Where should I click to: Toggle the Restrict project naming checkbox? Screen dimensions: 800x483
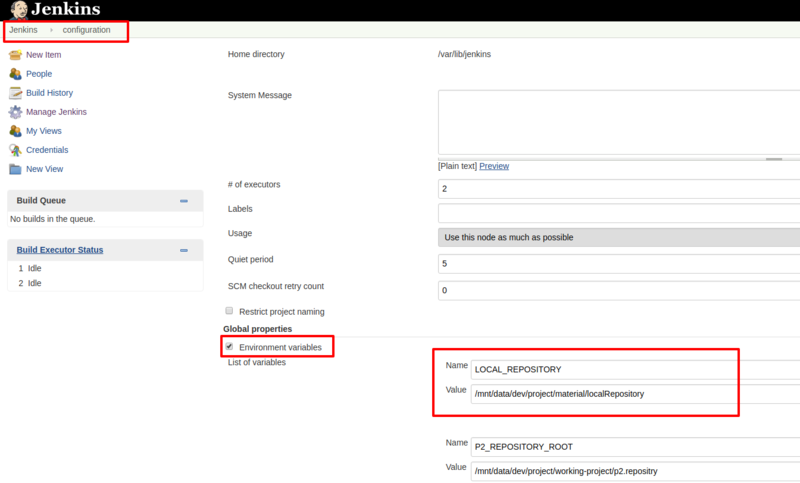click(x=230, y=311)
